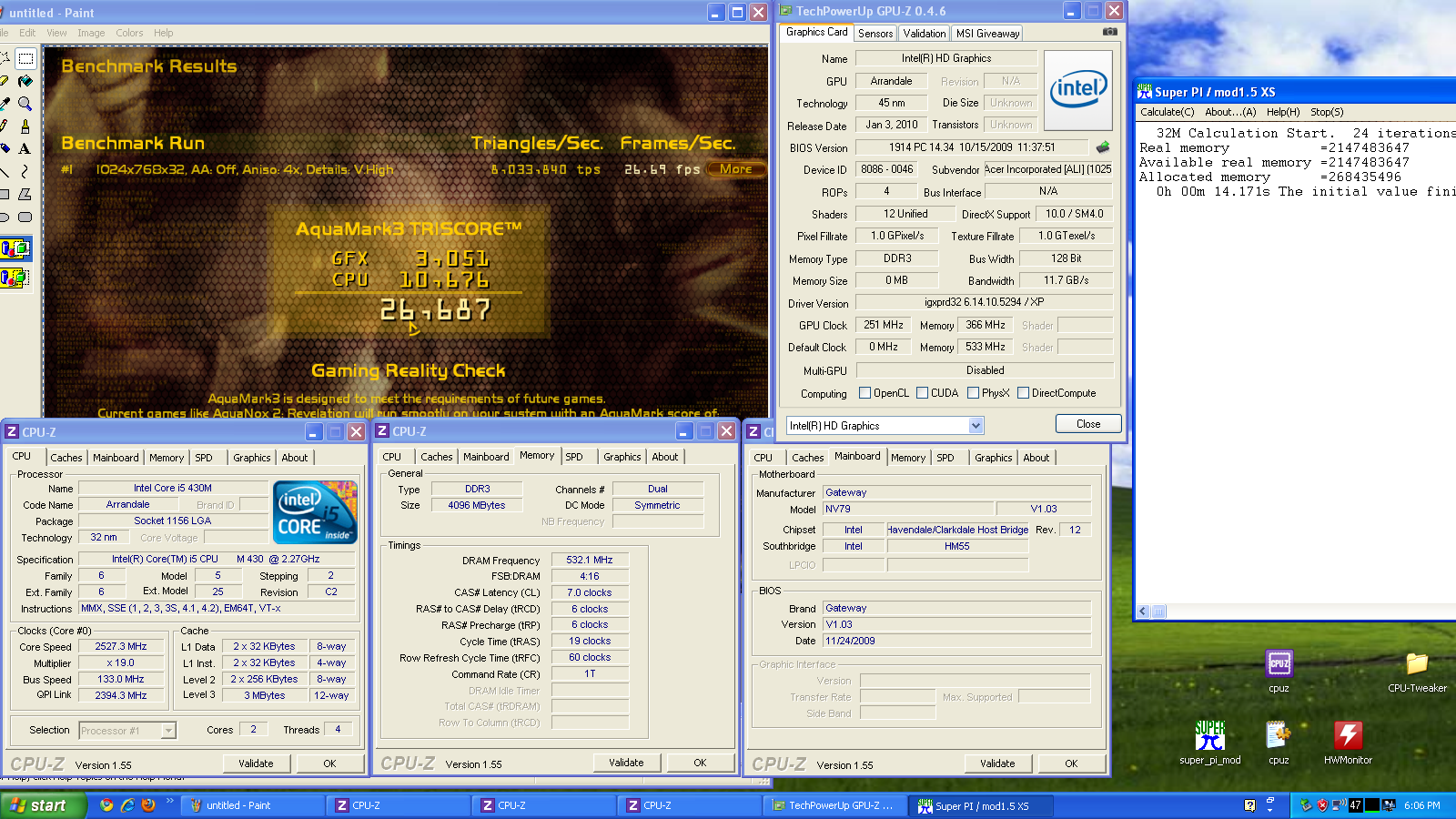Toggle the PhysX checkbox in GPU-Z

pos(974,393)
